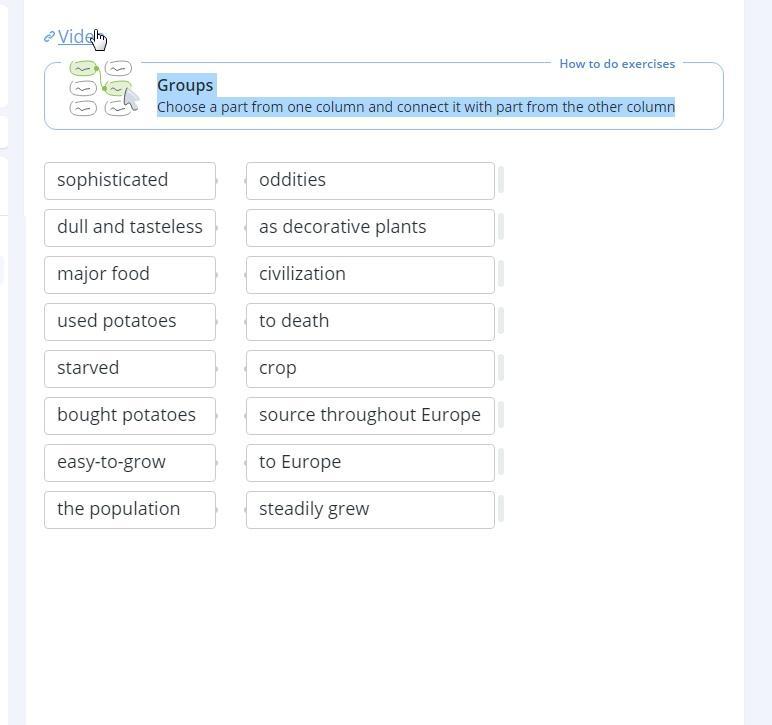
Task: Select the 'oddities' answer card
Action: click(x=370, y=181)
